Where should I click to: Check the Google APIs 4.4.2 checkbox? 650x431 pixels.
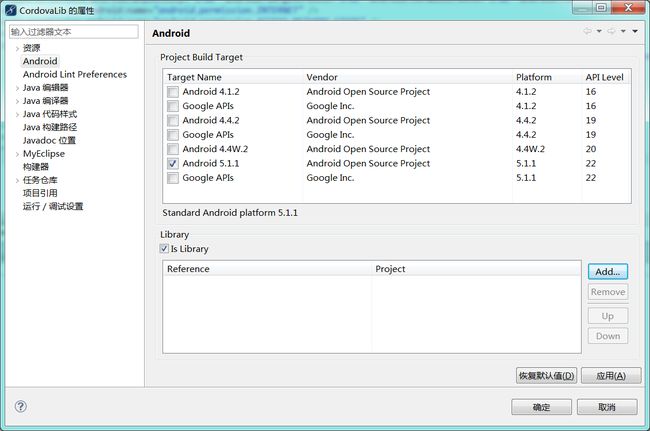pos(173,135)
